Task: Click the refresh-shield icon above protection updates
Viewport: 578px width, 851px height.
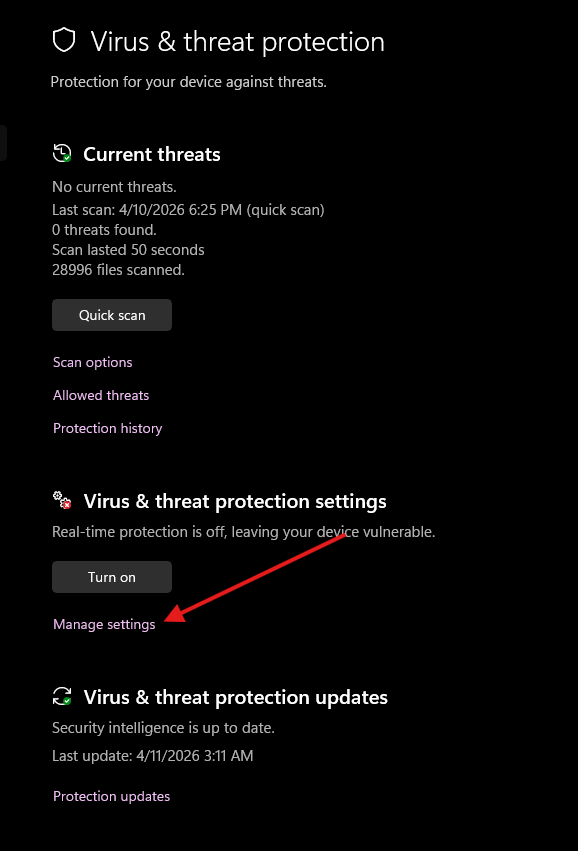Action: pyautogui.click(x=61, y=695)
